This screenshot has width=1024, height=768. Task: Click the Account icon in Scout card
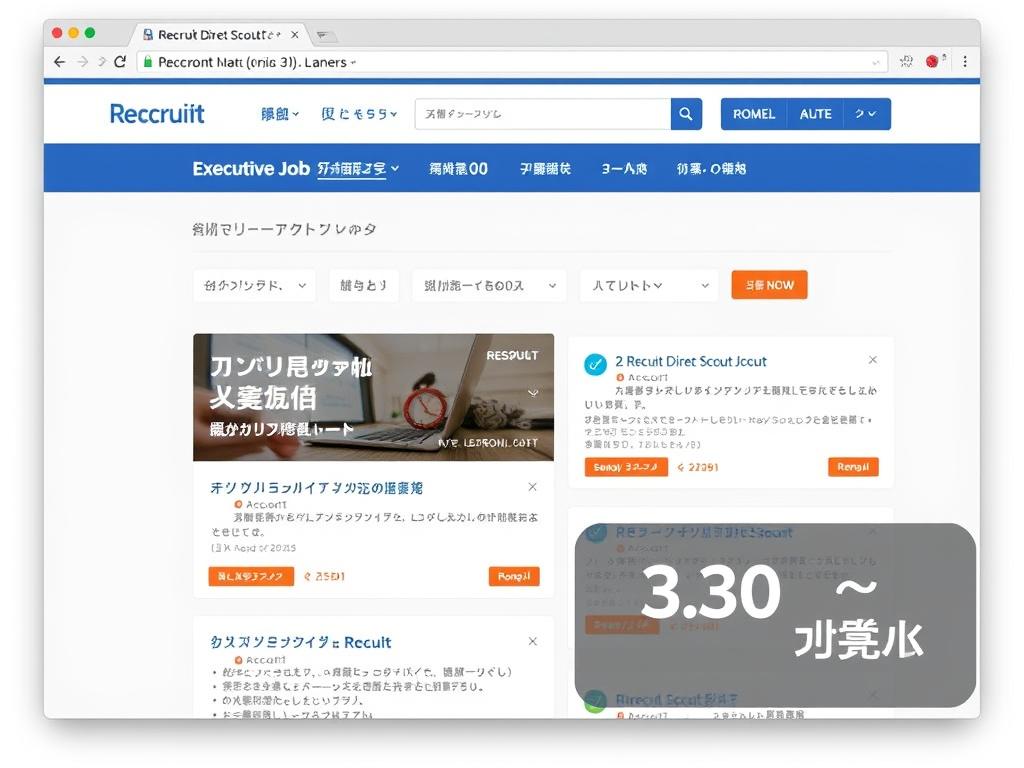coord(620,377)
